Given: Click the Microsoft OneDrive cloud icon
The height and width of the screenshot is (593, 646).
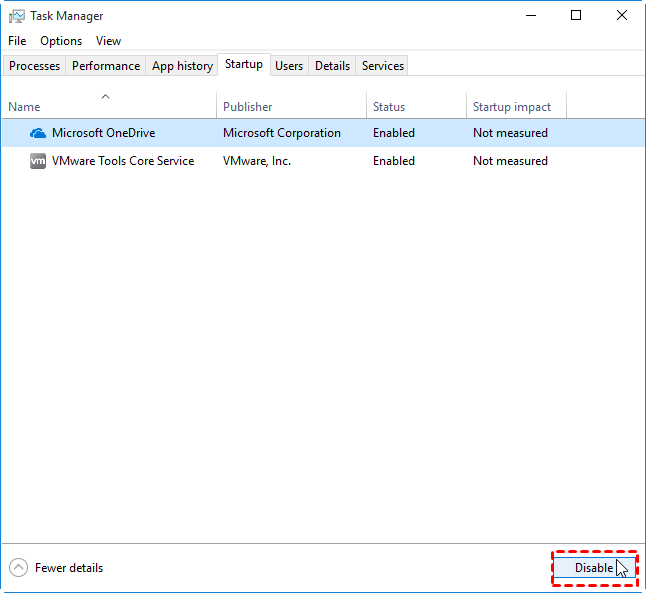Looking at the screenshot, I should (x=38, y=133).
